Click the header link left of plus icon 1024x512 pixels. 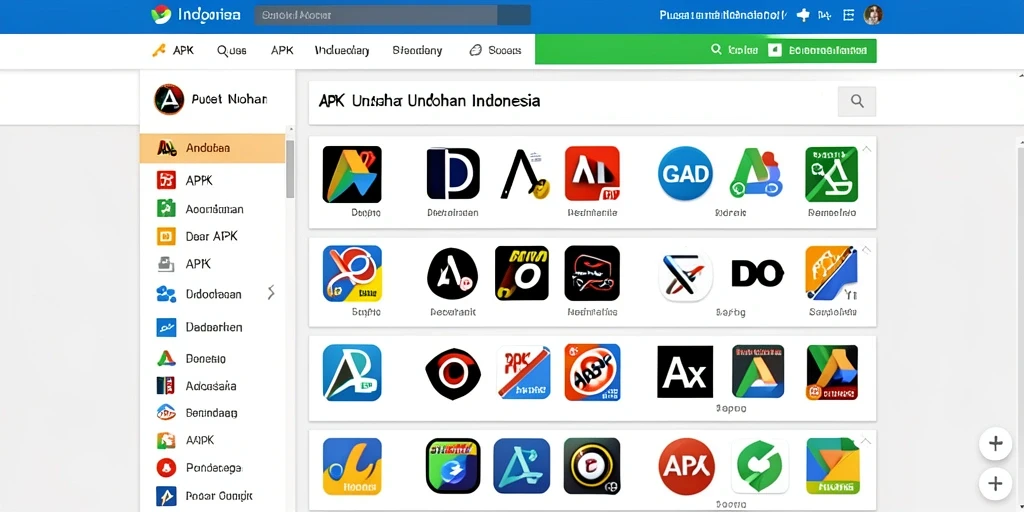pyautogui.click(x=724, y=15)
